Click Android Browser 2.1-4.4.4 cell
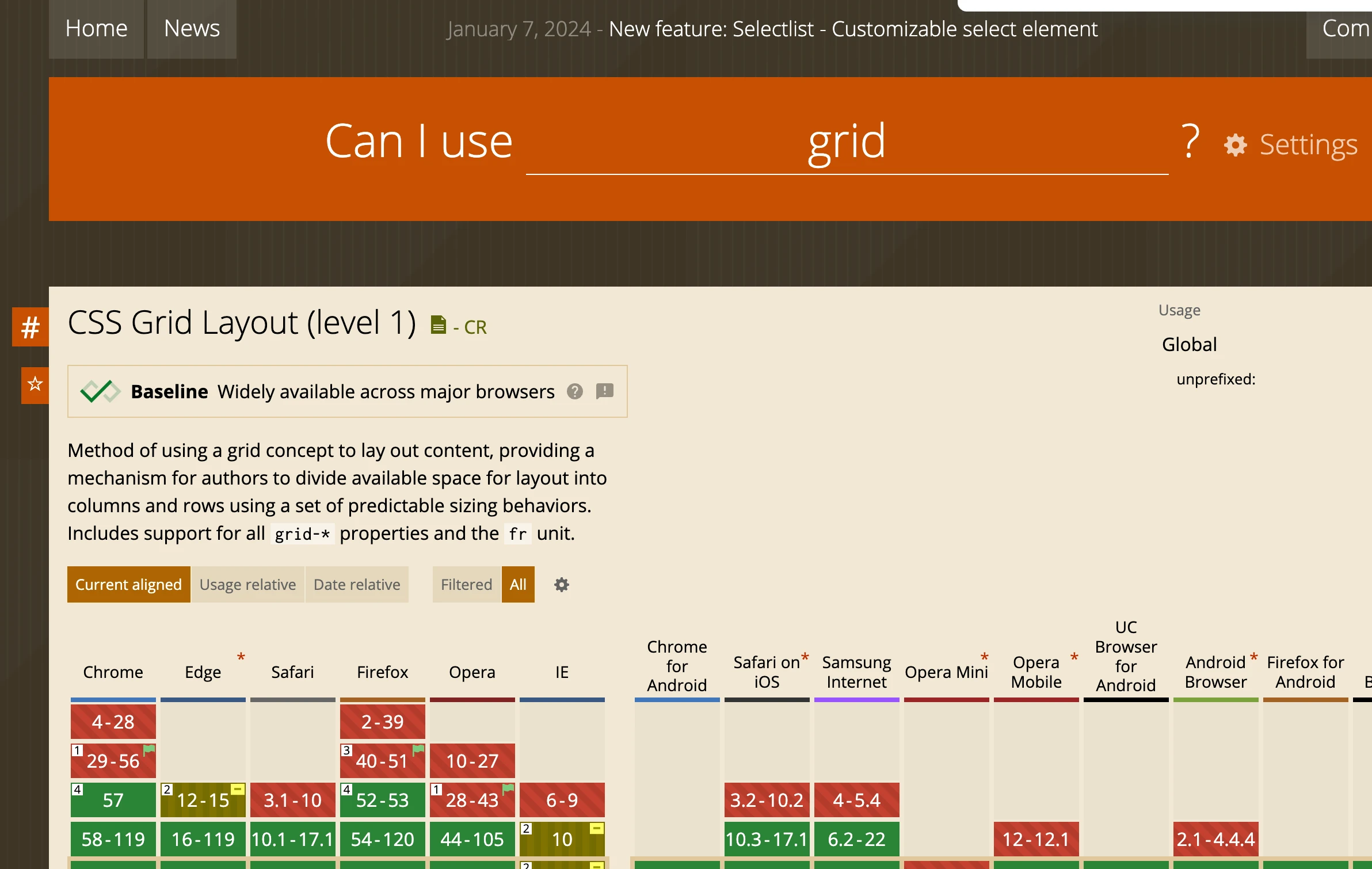 (x=1216, y=839)
